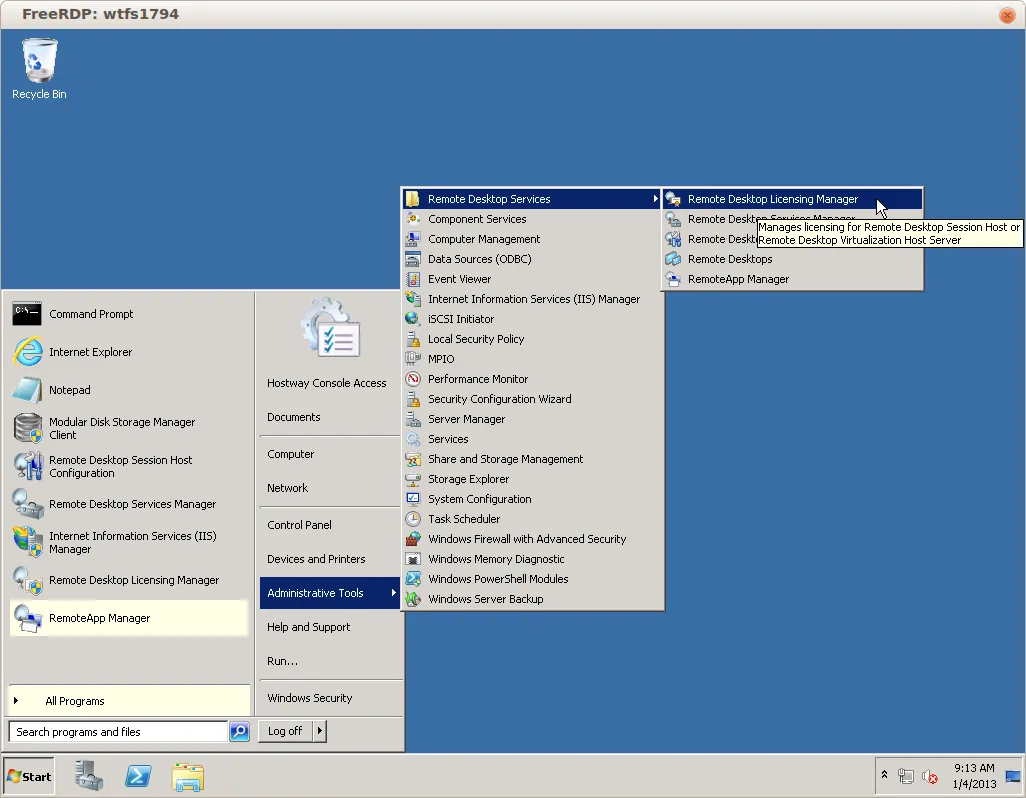The width and height of the screenshot is (1026, 798).
Task: Click the Server Manager taskbar icon
Action: tap(89, 776)
